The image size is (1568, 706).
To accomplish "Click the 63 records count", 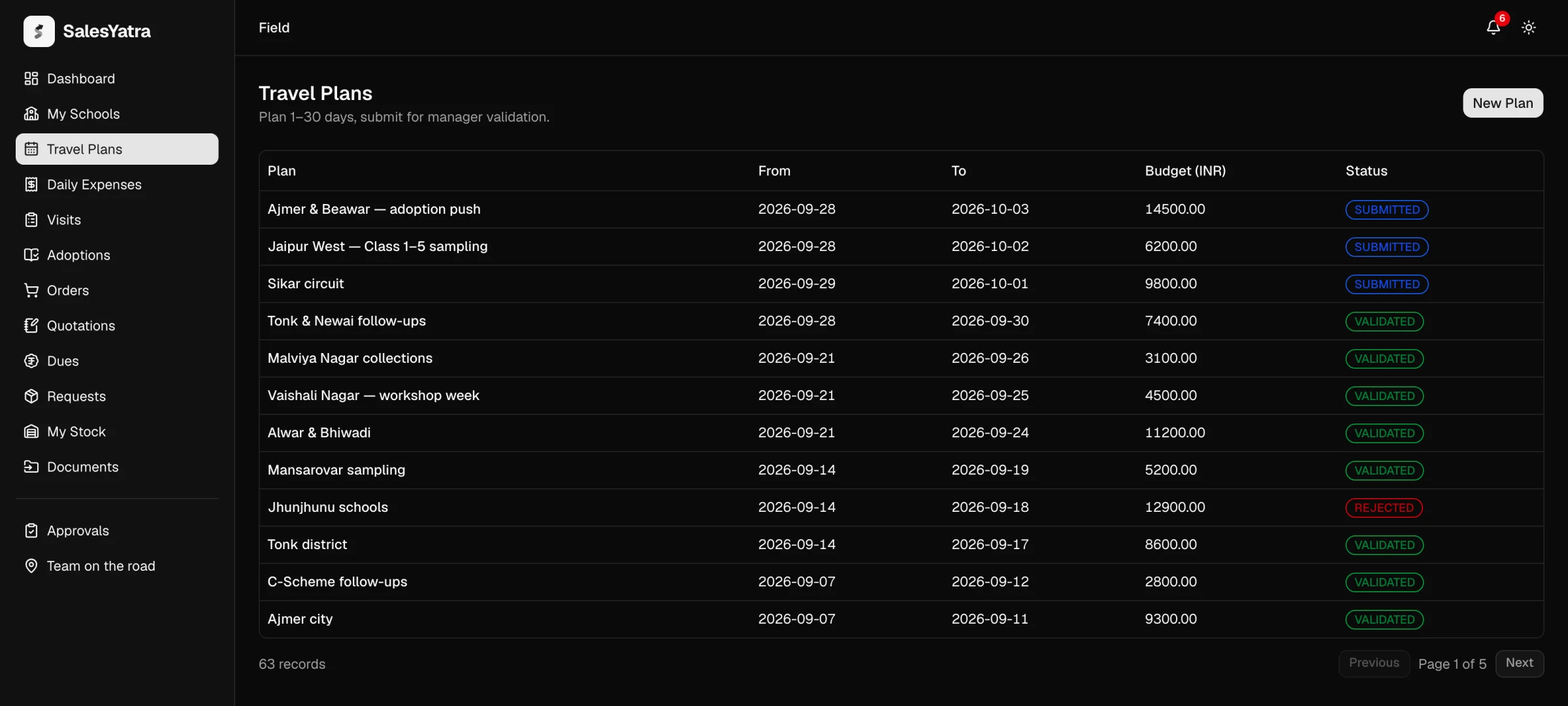I will point(291,664).
